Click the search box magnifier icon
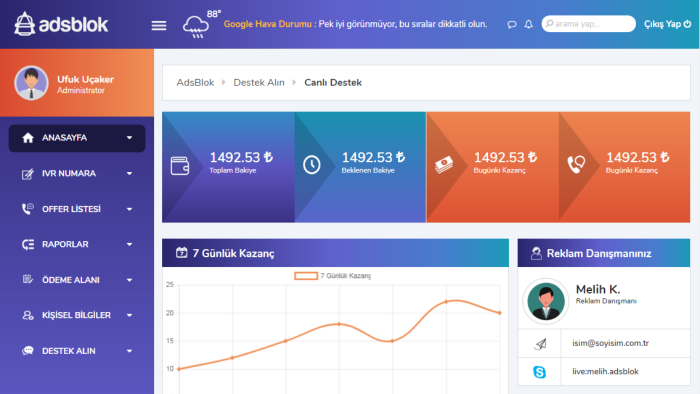The width and height of the screenshot is (700, 394). 550,23
